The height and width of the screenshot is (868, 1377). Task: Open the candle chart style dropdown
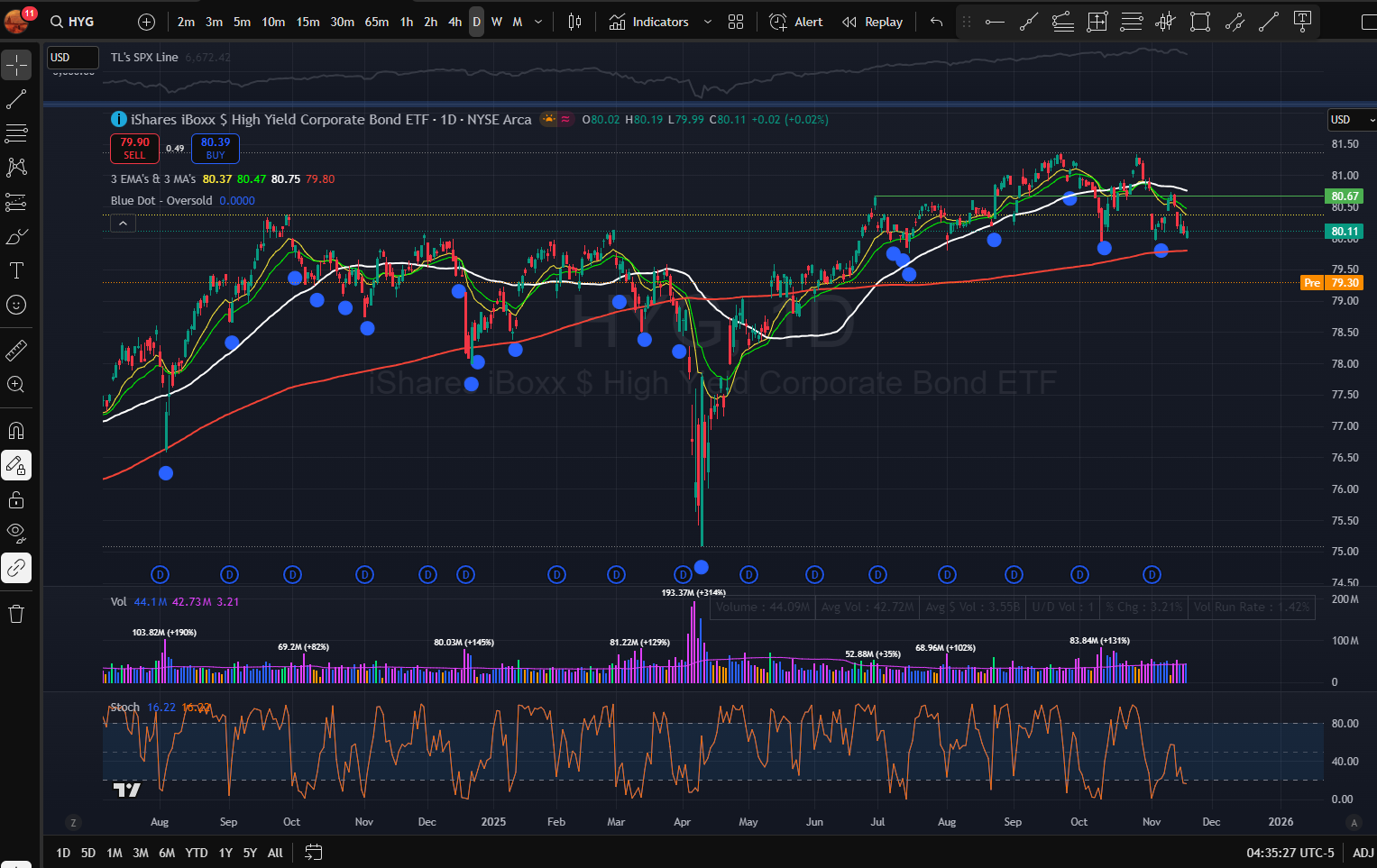click(x=574, y=22)
